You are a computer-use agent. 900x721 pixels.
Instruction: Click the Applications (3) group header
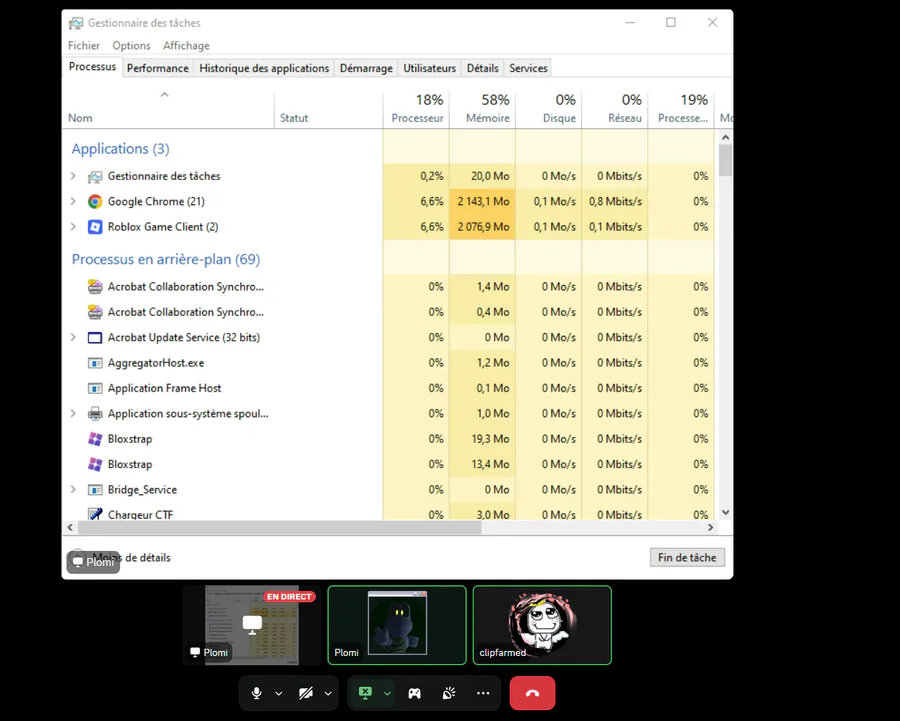click(121, 149)
